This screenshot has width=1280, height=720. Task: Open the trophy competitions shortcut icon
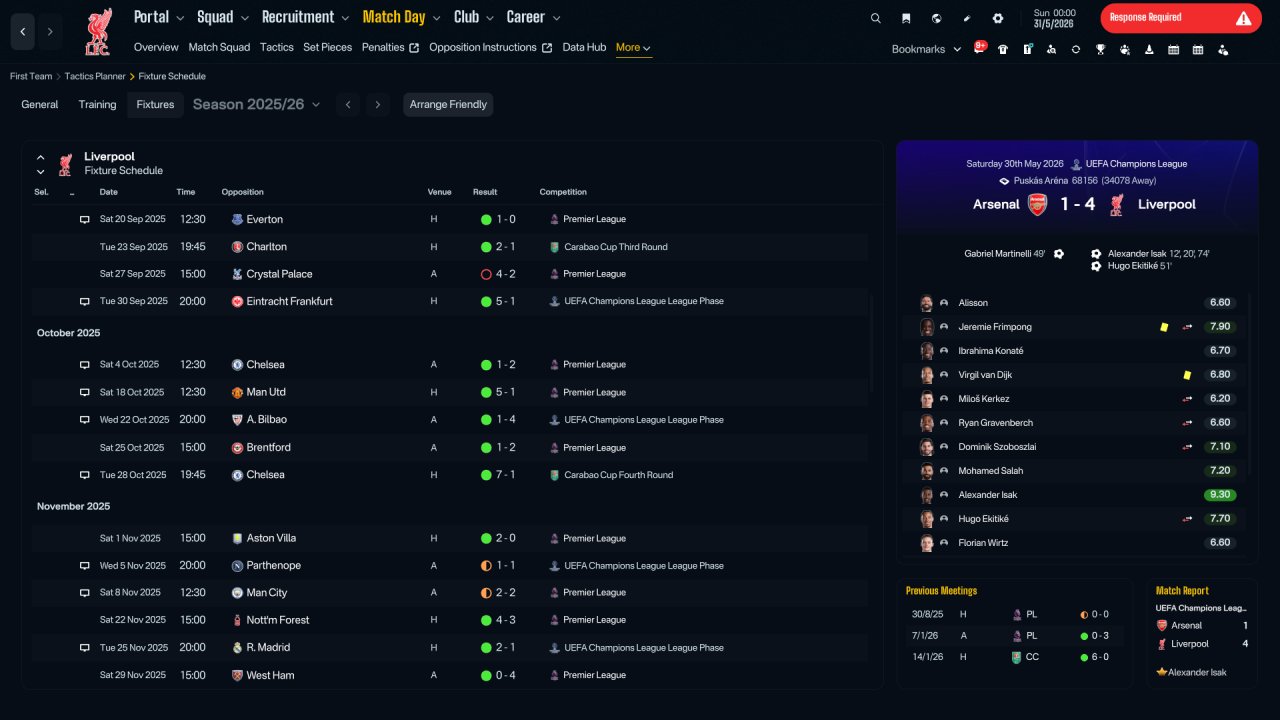click(x=1100, y=49)
